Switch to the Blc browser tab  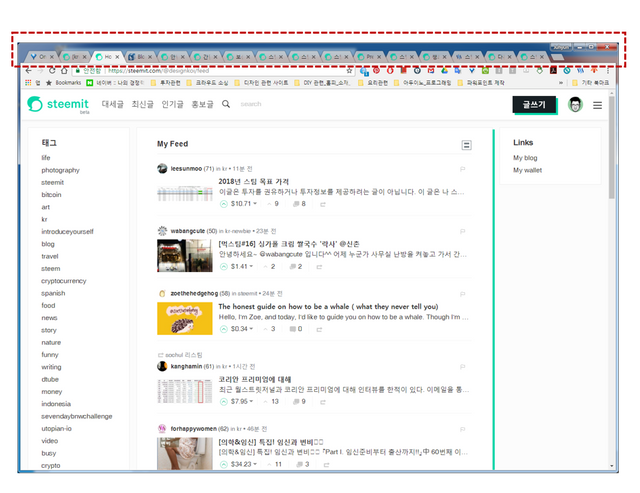(140, 57)
